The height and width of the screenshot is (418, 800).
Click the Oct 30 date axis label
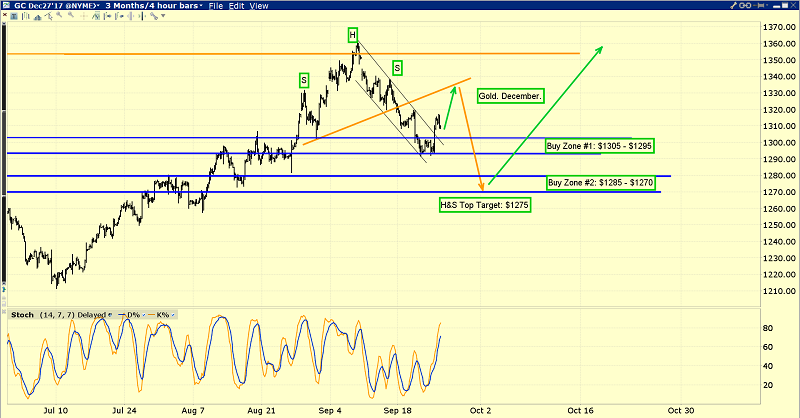[x=681, y=410]
